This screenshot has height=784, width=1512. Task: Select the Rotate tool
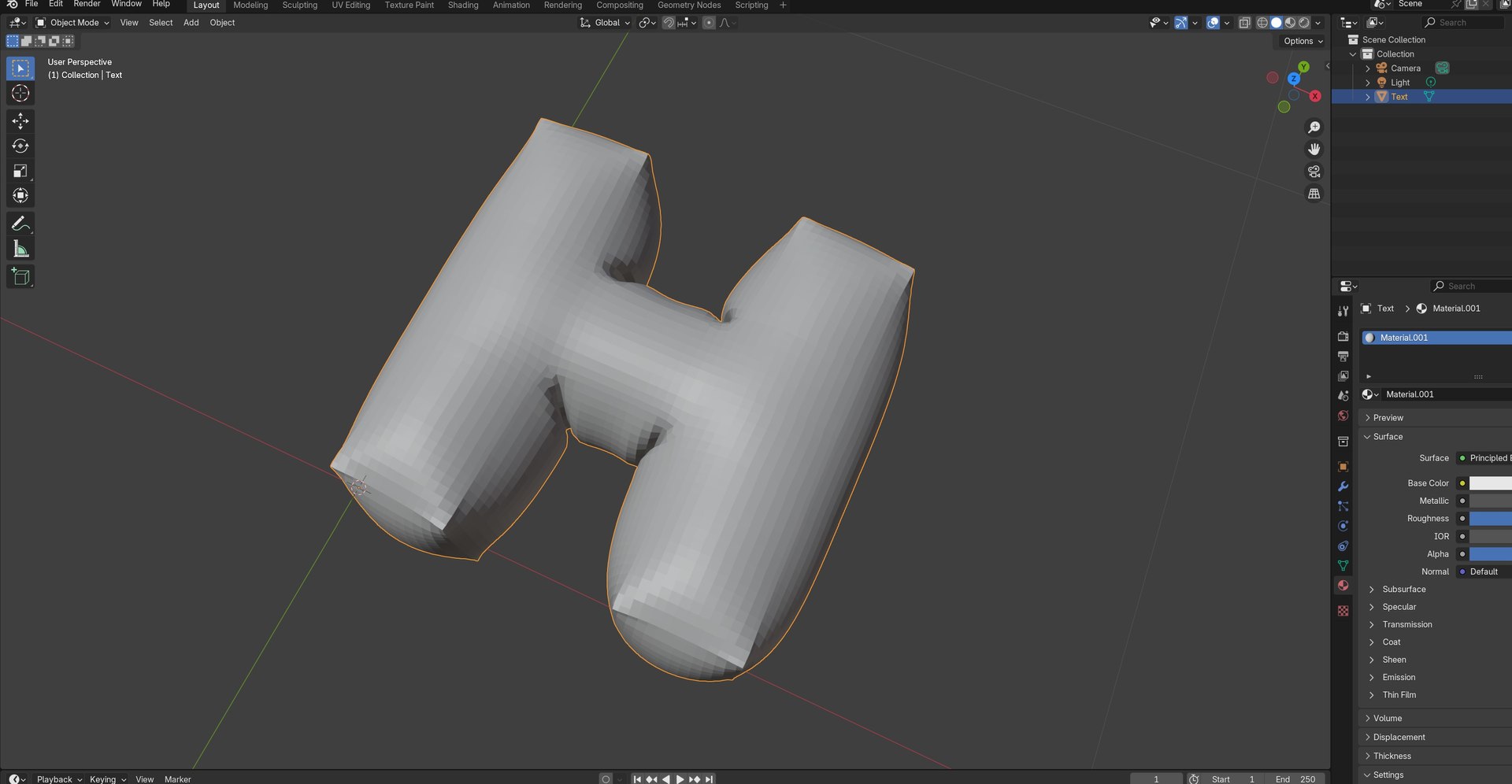tap(20, 146)
